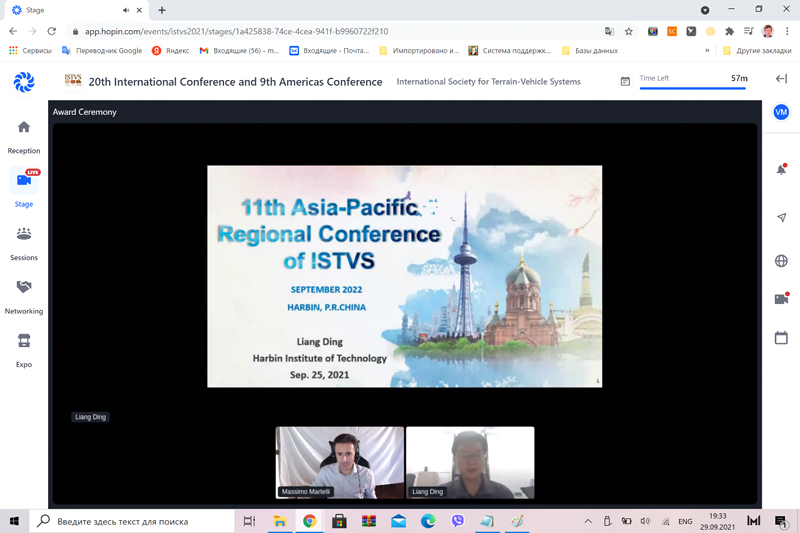The width and height of the screenshot is (800, 533).
Task: Open Другие закладки folder
Action: click(x=757, y=50)
